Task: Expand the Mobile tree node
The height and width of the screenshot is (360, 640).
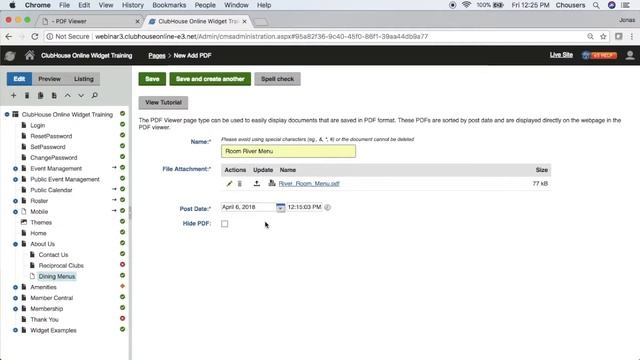Action: click(15, 212)
